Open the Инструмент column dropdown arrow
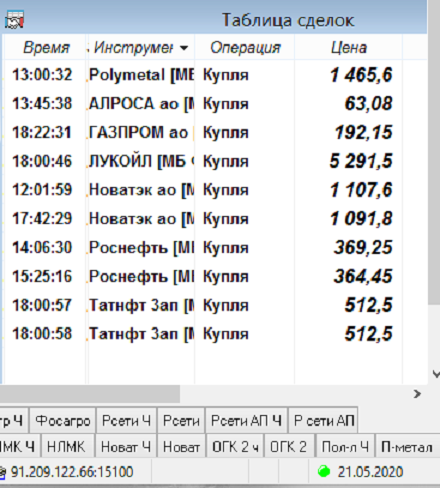 pyautogui.click(x=184, y=48)
